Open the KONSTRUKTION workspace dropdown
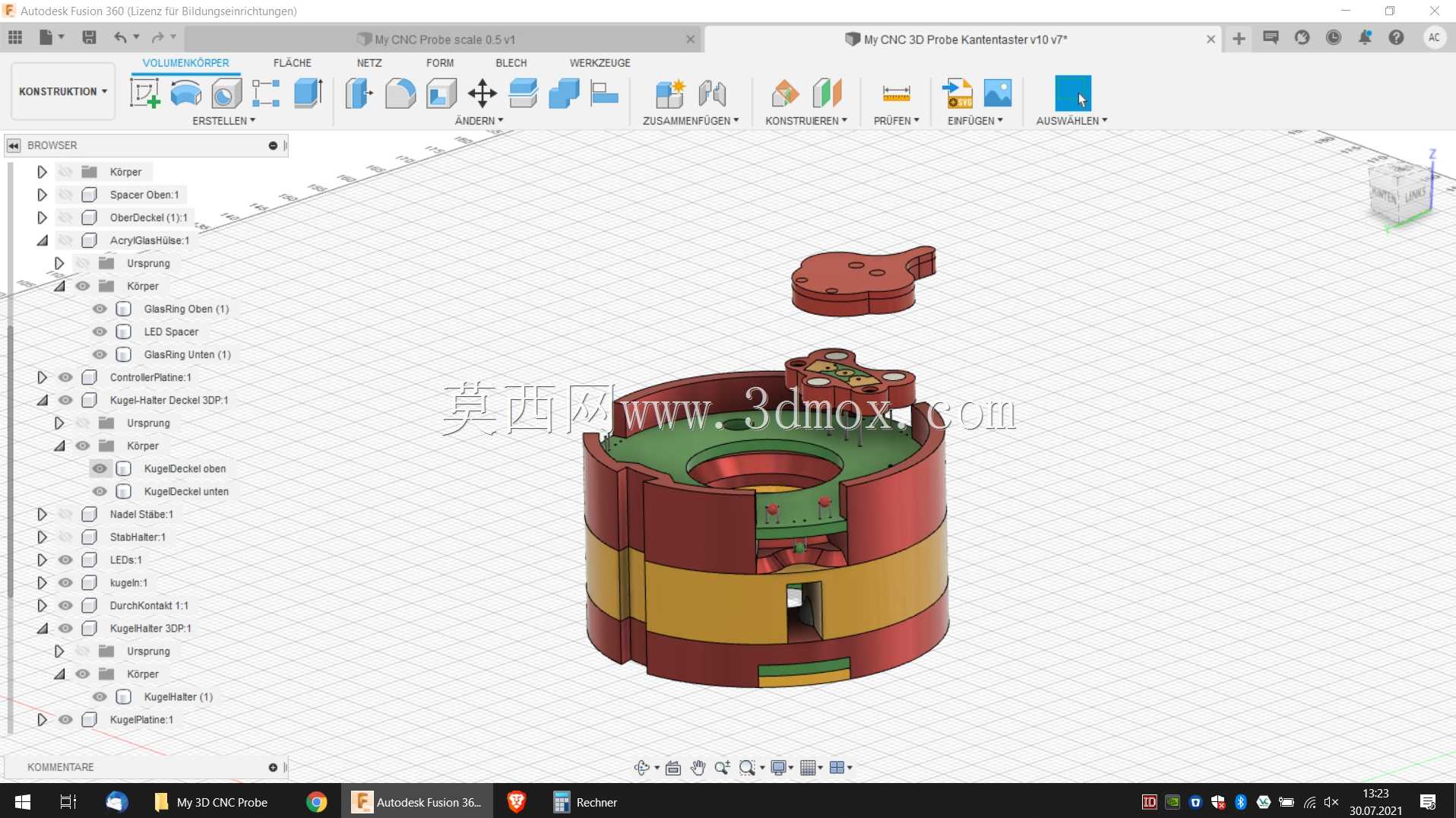Viewport: 1456px width, 818px height. (63, 91)
